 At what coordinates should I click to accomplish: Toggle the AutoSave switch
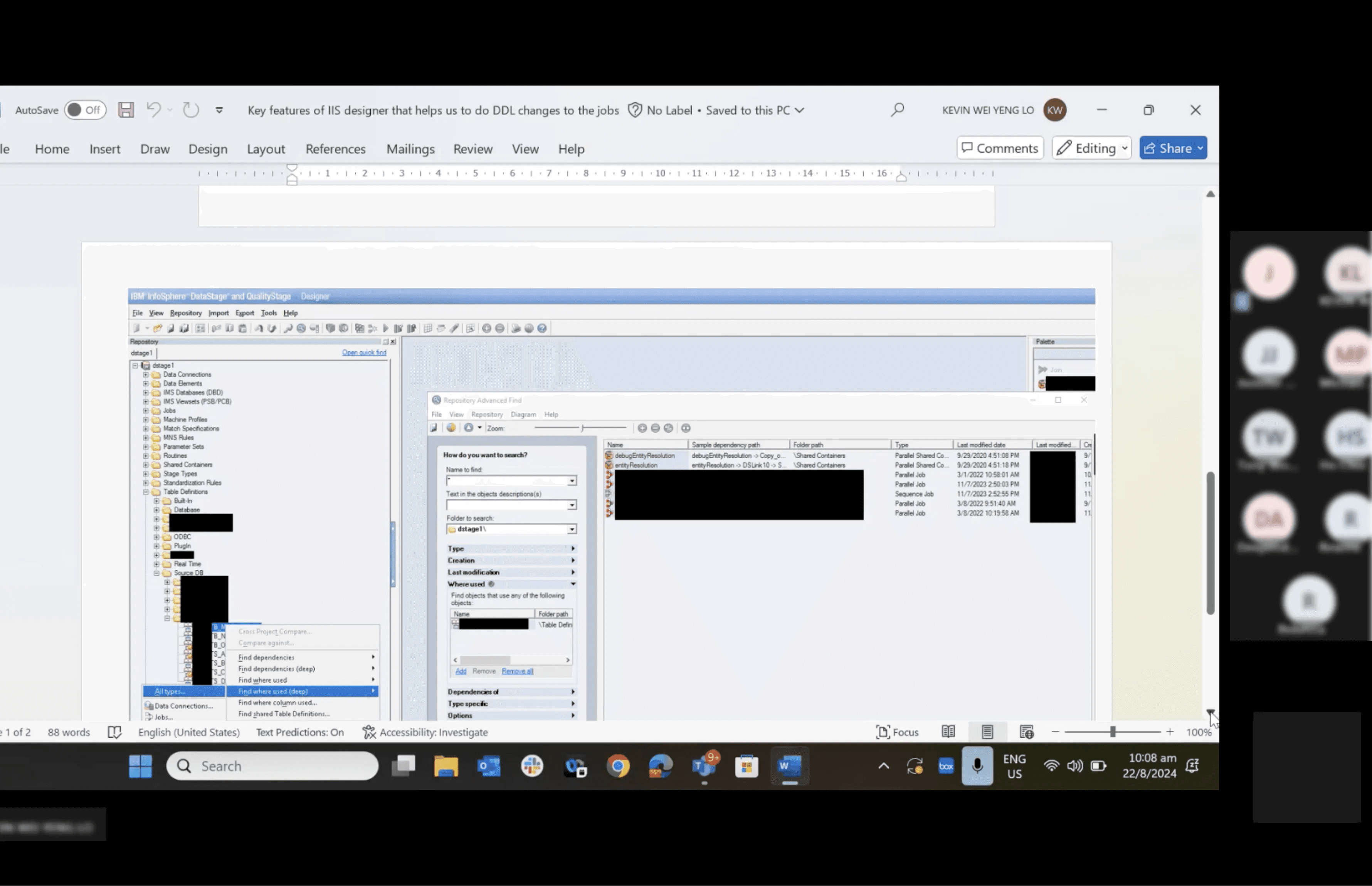85,110
